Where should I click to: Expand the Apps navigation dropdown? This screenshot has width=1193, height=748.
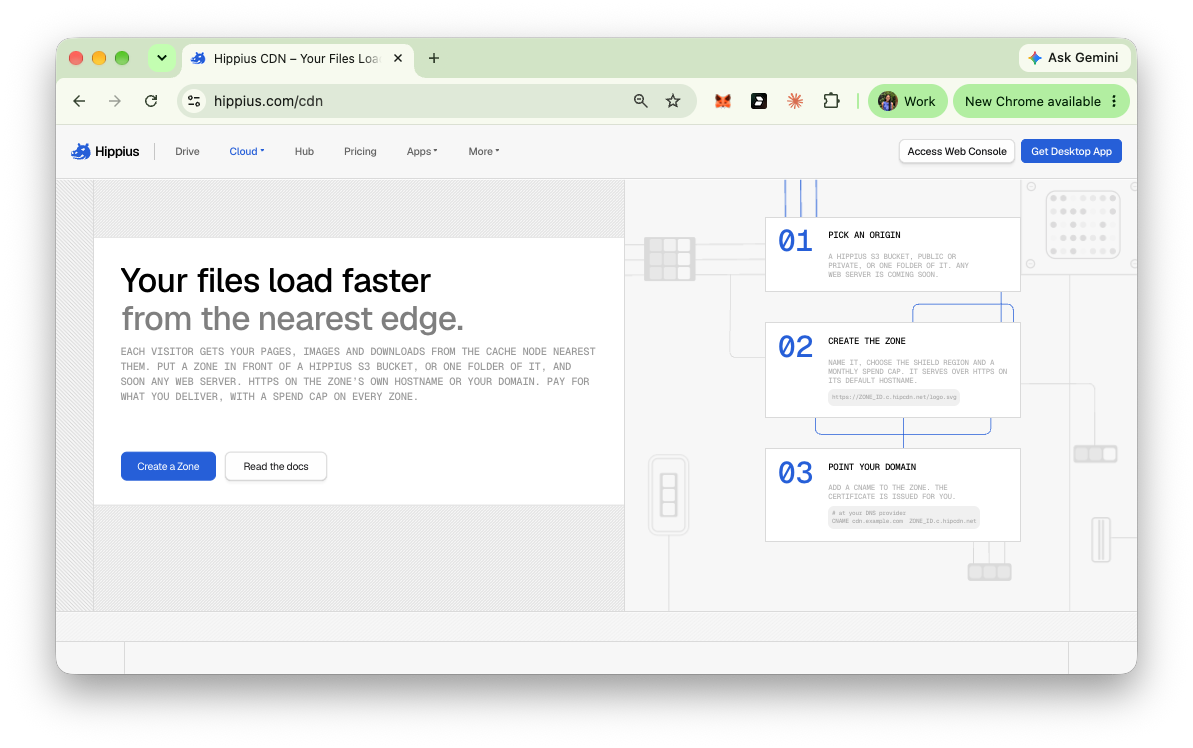point(422,151)
